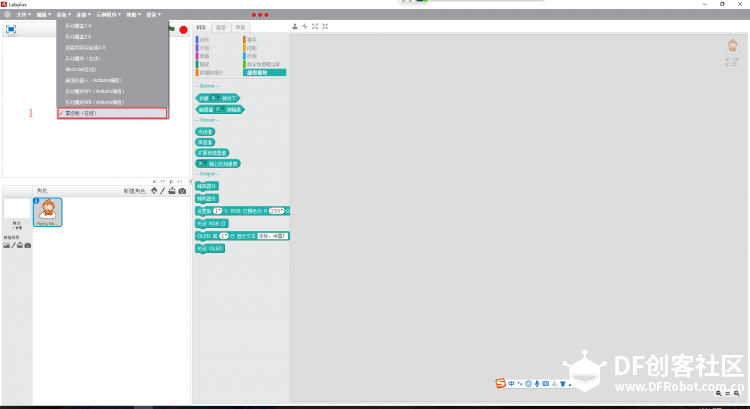Open the OLED line number dropdown
This screenshot has height=409, width=750.
(224, 236)
